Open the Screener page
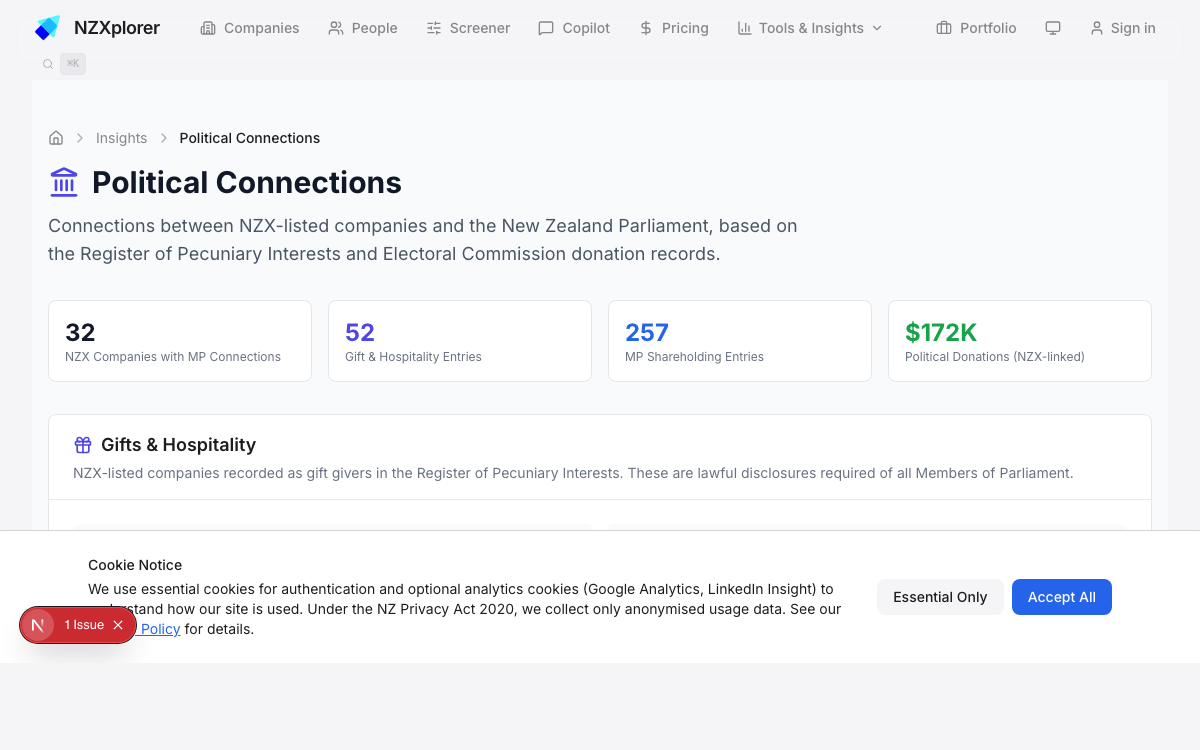This screenshot has width=1200, height=750. (x=468, y=28)
